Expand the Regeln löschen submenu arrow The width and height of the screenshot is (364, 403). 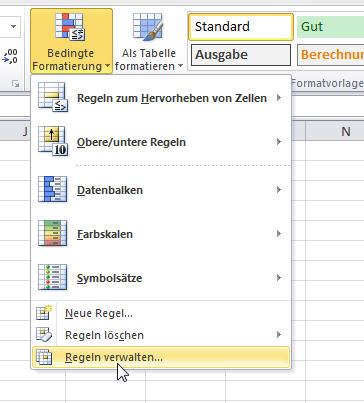[x=279, y=334]
